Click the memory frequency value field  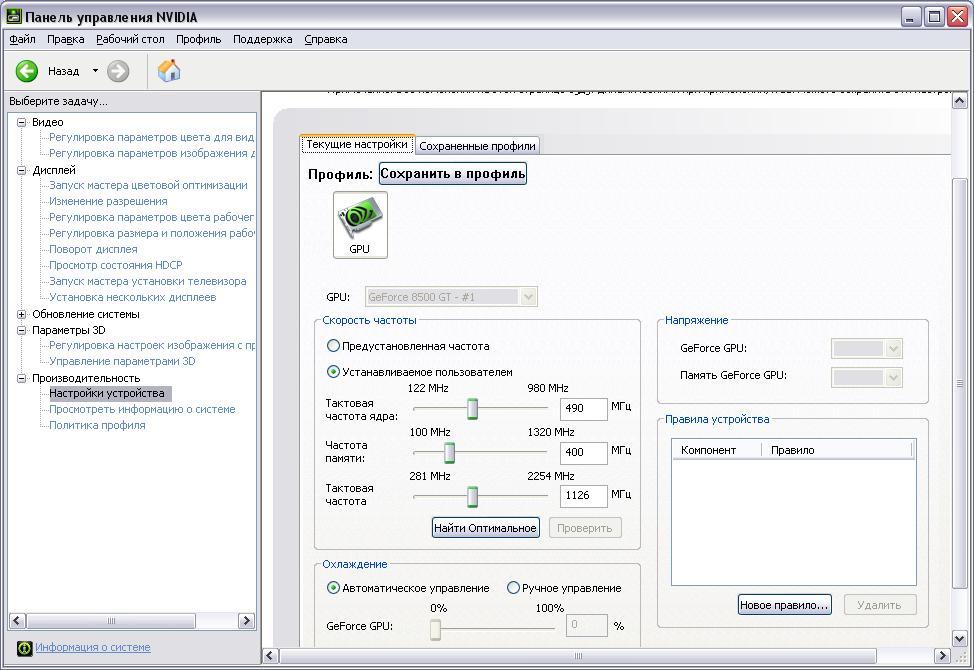[x=584, y=452]
